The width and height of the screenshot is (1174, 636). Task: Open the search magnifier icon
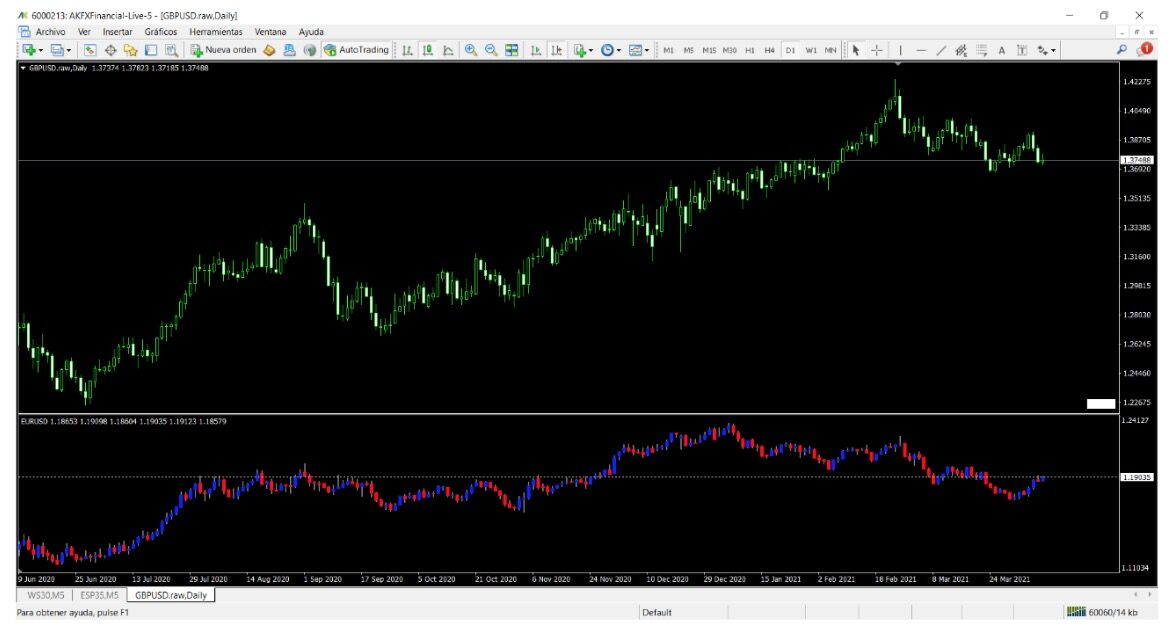pyautogui.click(x=1121, y=50)
